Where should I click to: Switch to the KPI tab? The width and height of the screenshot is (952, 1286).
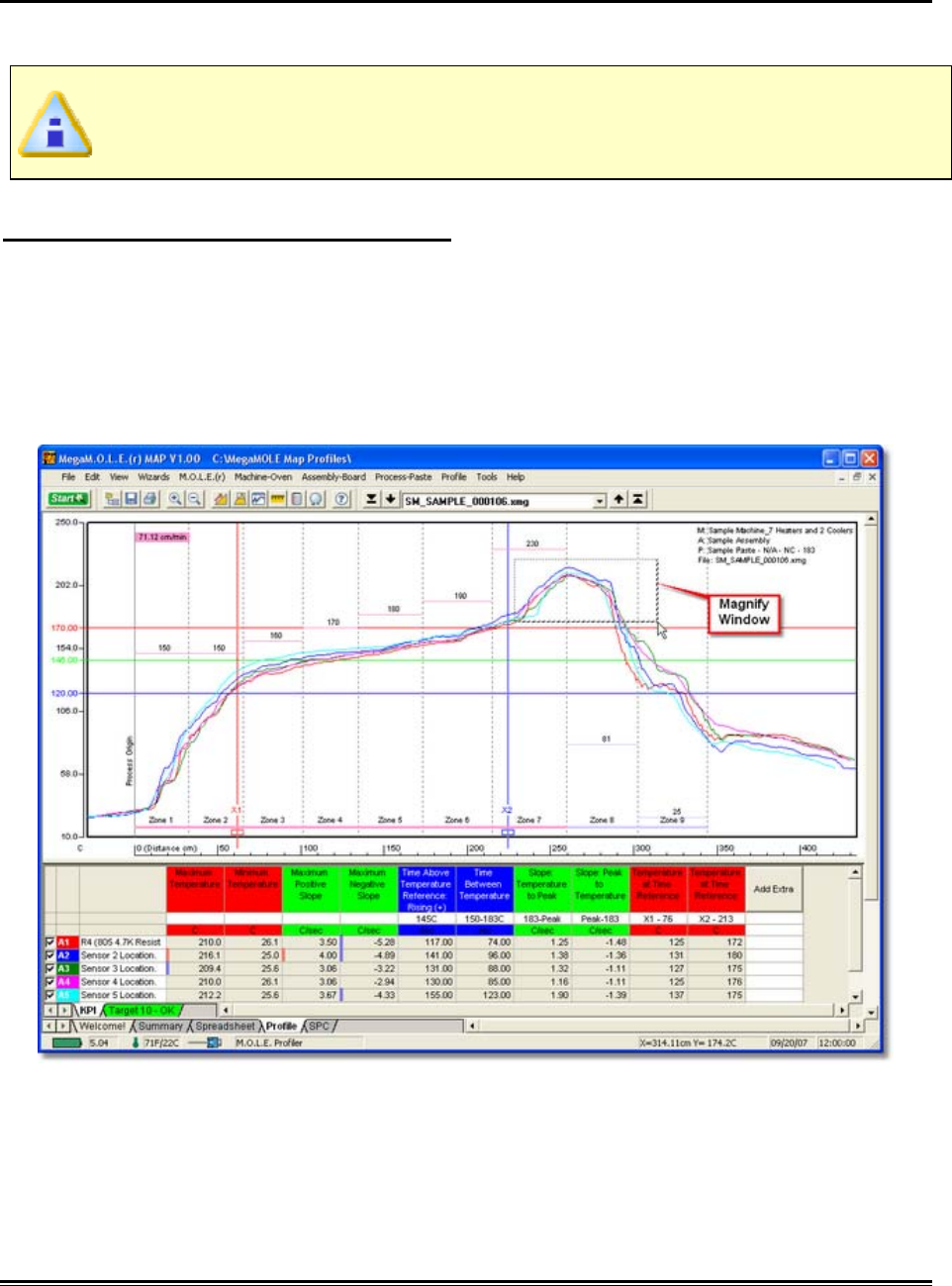pos(88,1011)
